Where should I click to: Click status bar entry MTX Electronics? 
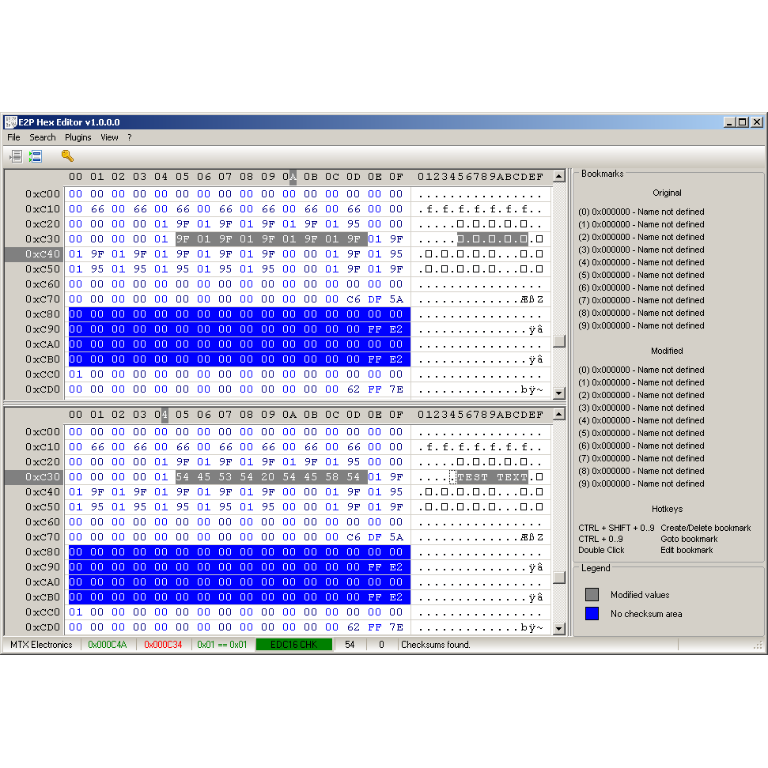pos(41,645)
